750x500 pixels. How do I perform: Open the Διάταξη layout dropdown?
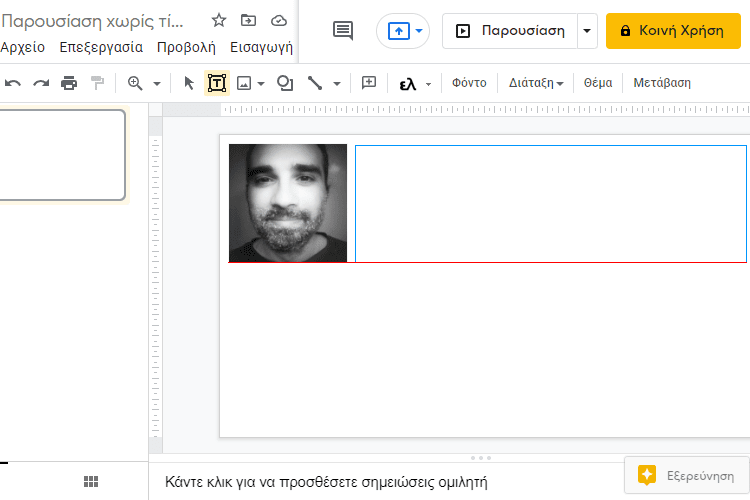(x=536, y=83)
